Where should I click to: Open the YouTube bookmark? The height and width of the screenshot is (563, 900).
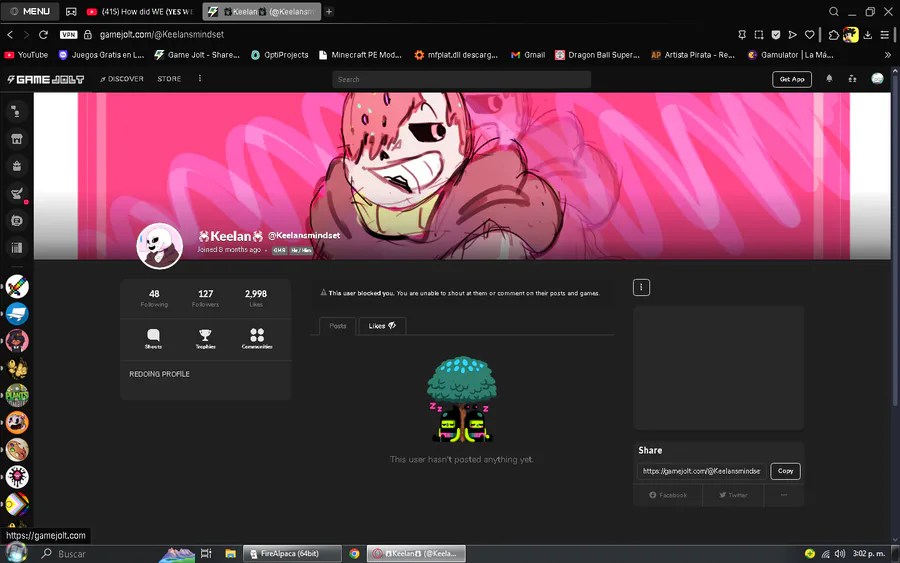(26, 55)
